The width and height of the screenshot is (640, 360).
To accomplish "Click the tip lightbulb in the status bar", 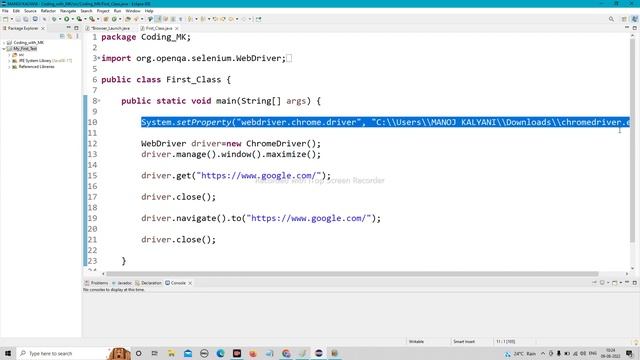I will pos(636,342).
